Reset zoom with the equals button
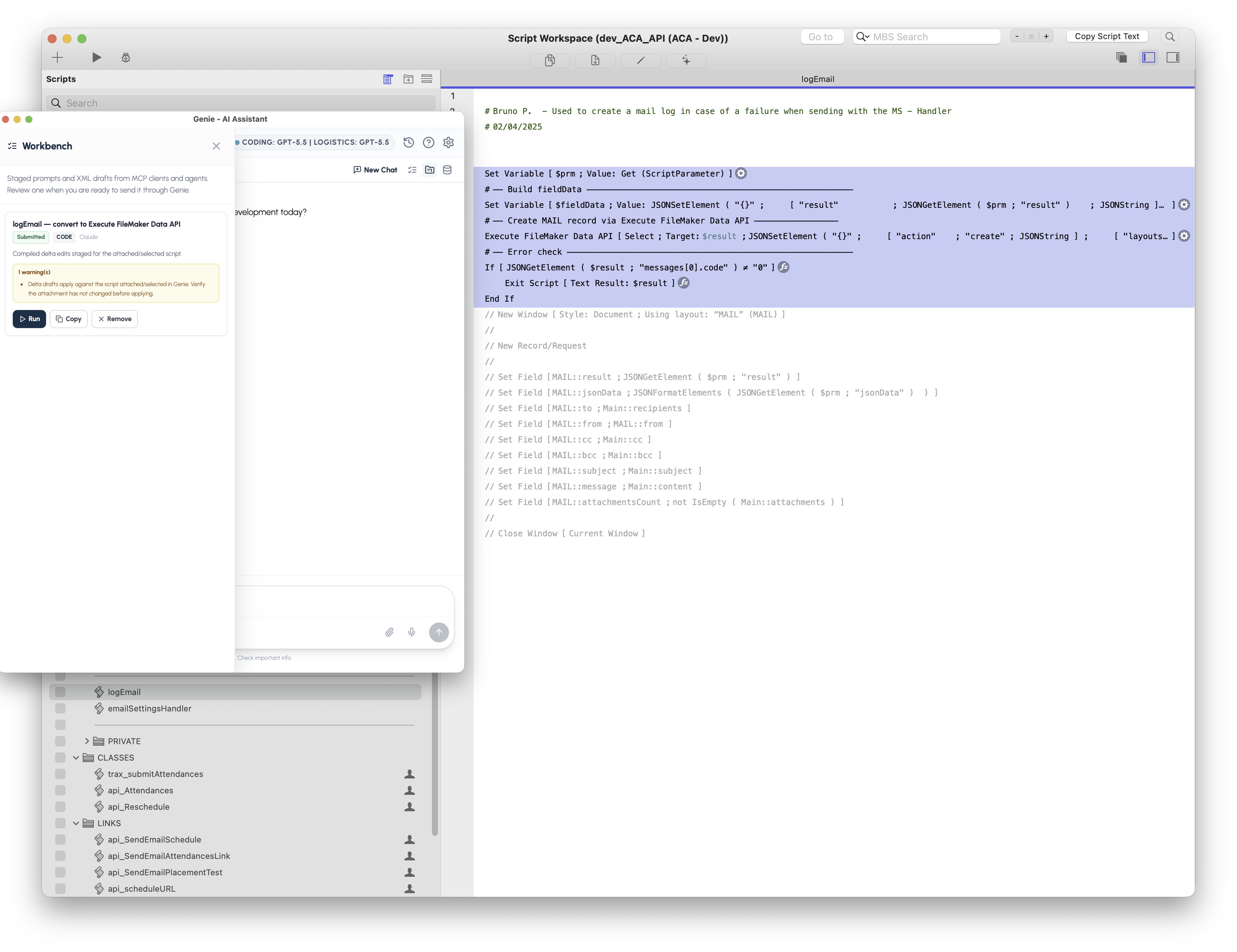The width and height of the screenshot is (1237, 952). [1031, 36]
